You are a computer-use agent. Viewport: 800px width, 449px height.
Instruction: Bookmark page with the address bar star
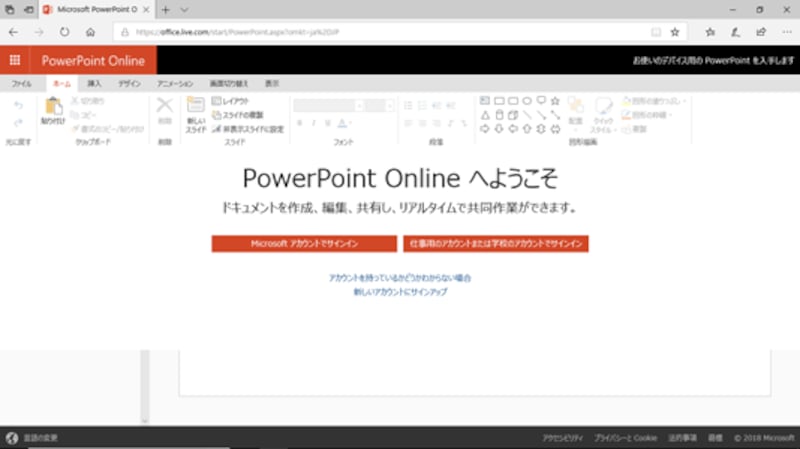tap(675, 32)
